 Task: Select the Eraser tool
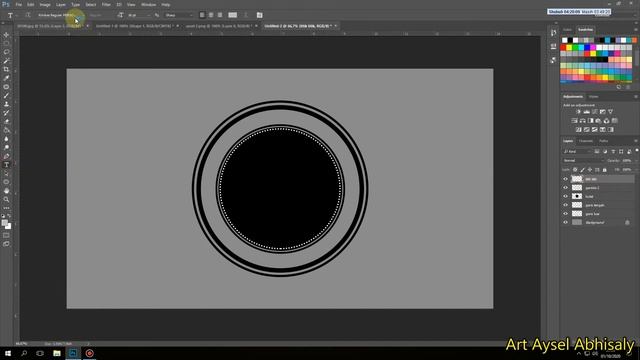point(6,121)
